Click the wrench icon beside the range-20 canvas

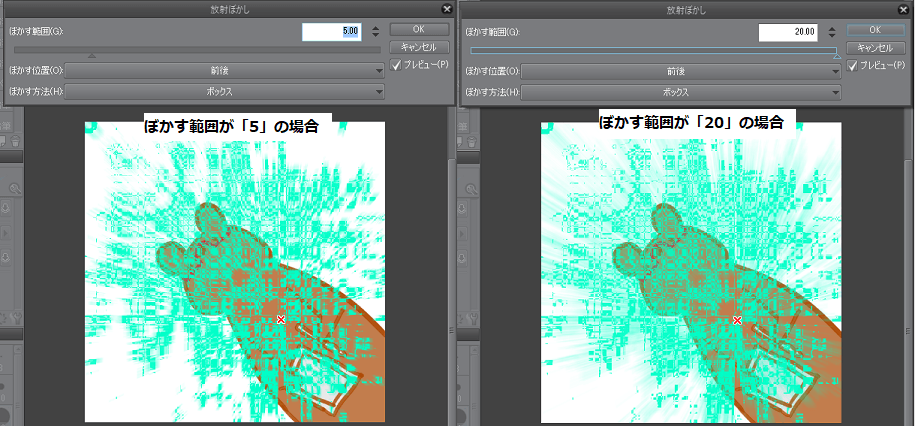coord(473,319)
